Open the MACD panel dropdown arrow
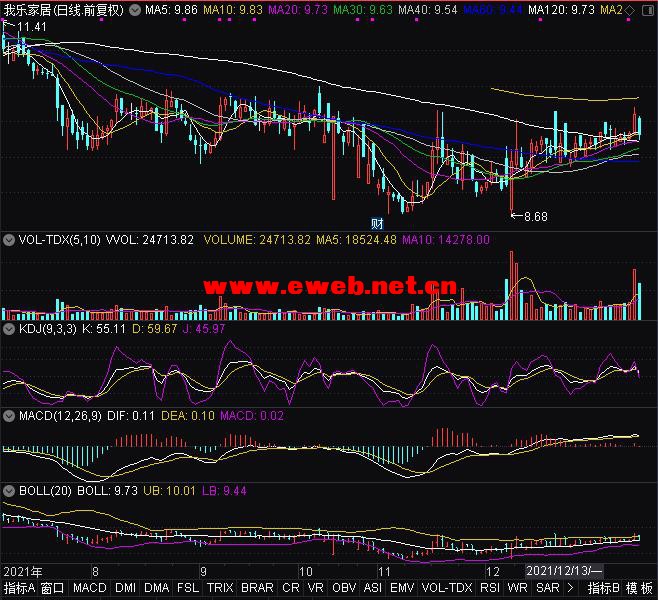The height and width of the screenshot is (600, 658). (x=9, y=416)
